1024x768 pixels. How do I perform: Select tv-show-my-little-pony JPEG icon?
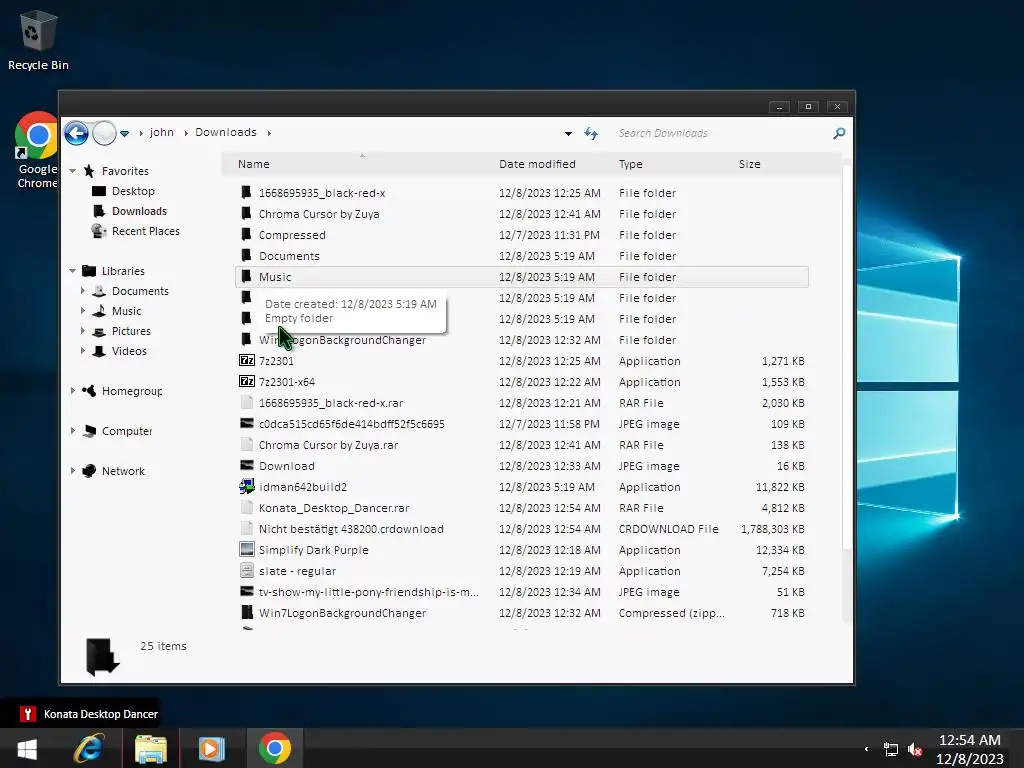click(247, 592)
